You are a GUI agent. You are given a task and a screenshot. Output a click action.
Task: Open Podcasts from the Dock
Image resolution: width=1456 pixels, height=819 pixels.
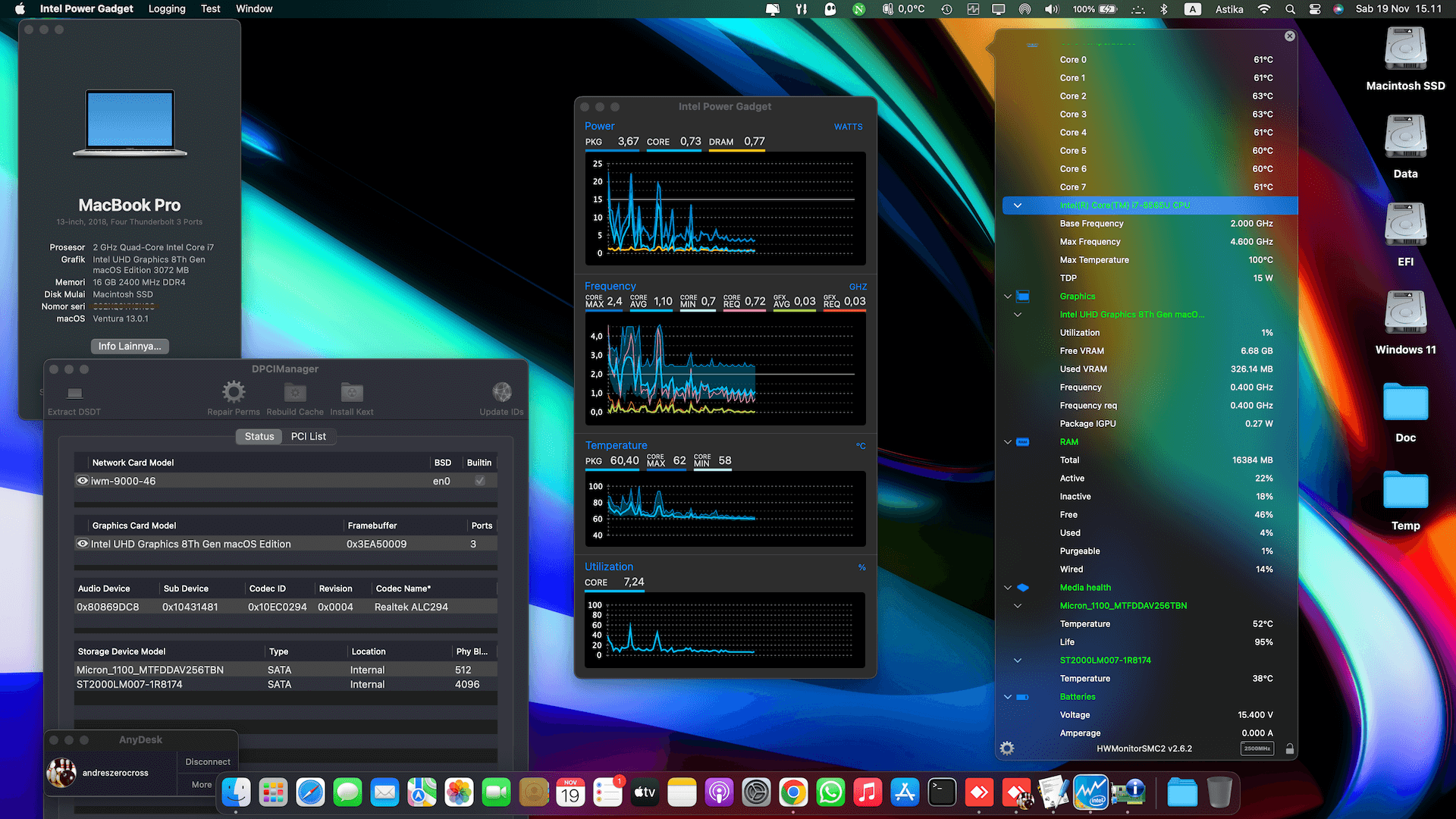click(x=719, y=793)
